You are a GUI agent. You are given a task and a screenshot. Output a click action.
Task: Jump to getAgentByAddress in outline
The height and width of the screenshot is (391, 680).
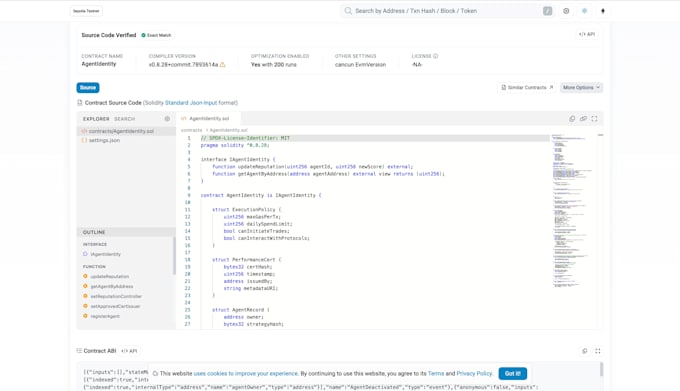pyautogui.click(x=111, y=287)
